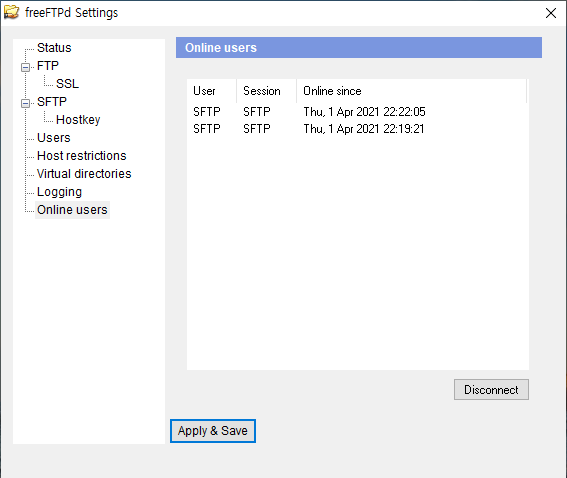567x478 pixels.
Task: Click the freeFTPd folder icon in title bar
Action: coord(11,12)
